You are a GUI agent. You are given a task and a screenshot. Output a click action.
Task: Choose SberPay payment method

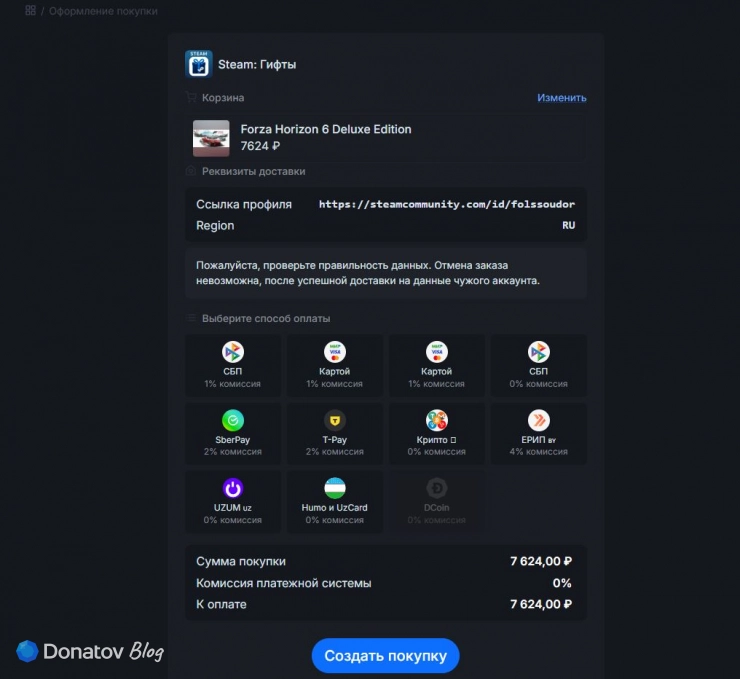tap(233, 434)
